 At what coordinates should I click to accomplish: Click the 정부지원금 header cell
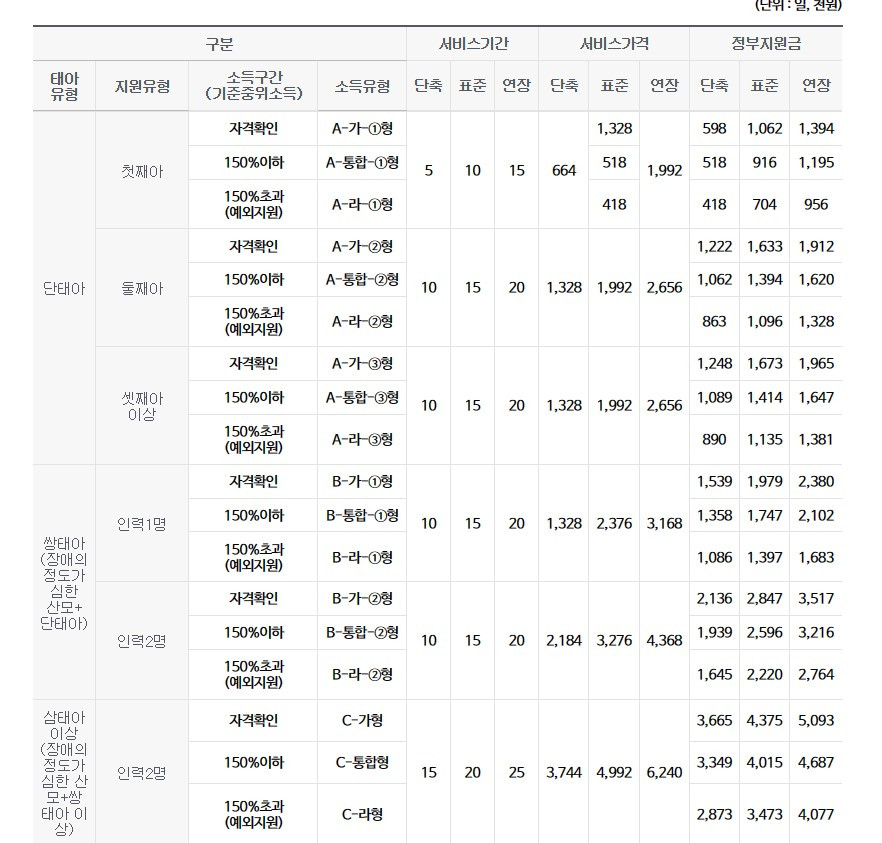coord(766,44)
